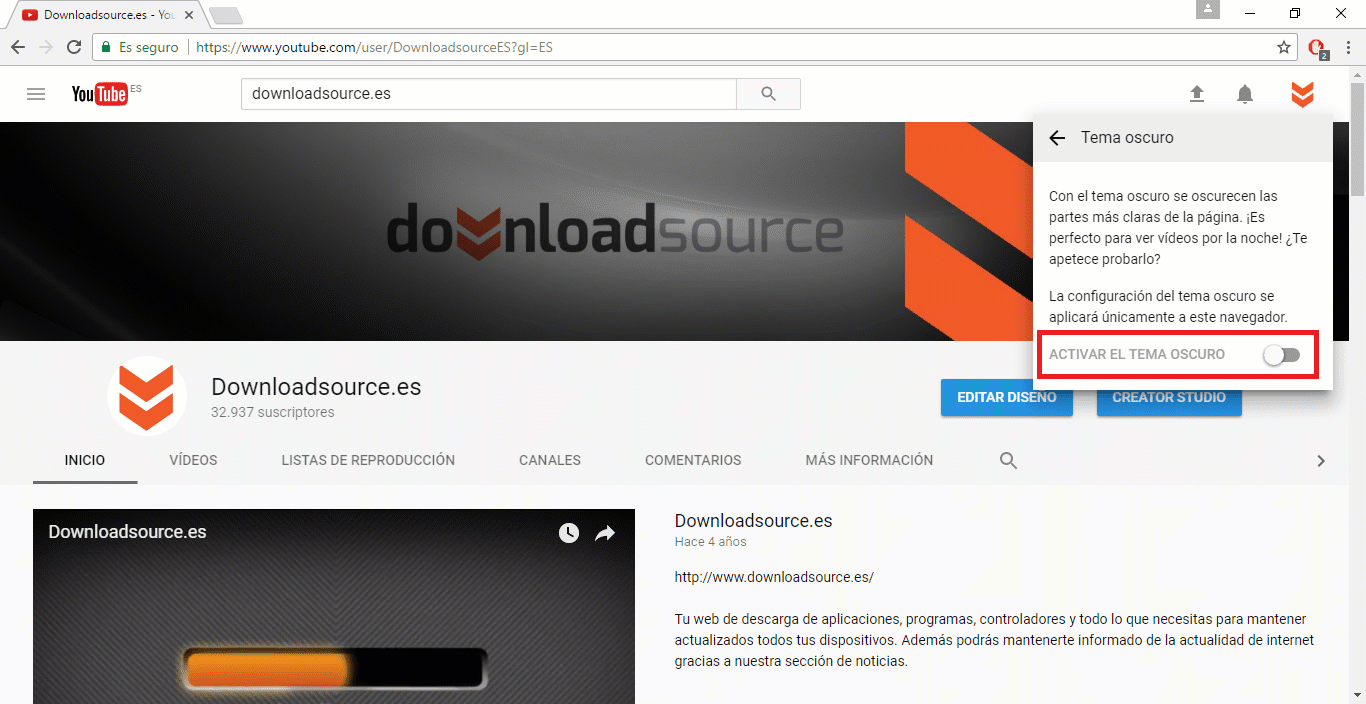This screenshot has width=1366, height=704.
Task: Minimize the browser window
Action: click(x=1250, y=13)
